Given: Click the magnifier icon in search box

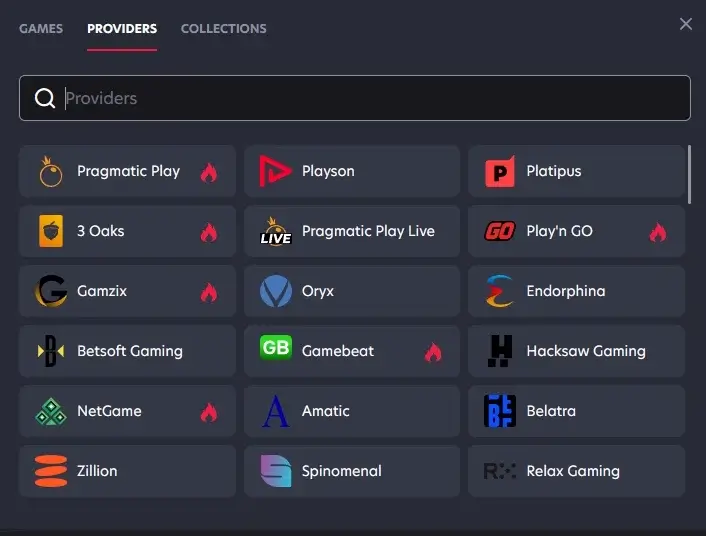Looking at the screenshot, I should (45, 98).
